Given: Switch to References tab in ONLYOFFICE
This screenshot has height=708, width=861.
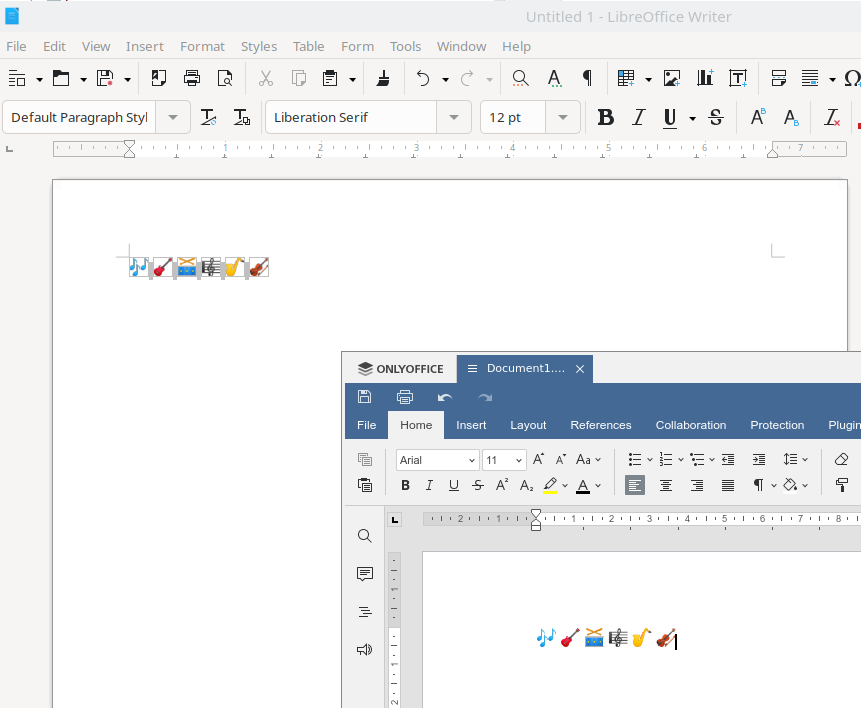Looking at the screenshot, I should (x=601, y=425).
